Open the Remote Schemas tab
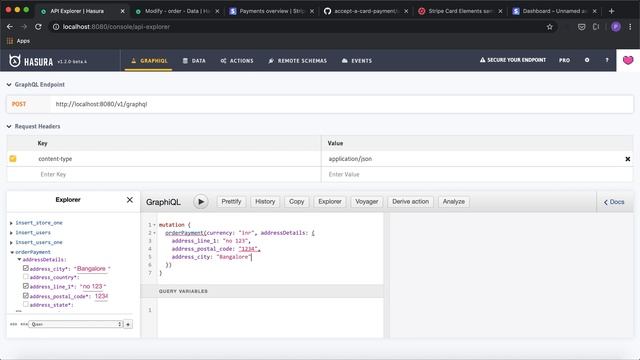Screen dimensions: 640x360 click(298, 60)
